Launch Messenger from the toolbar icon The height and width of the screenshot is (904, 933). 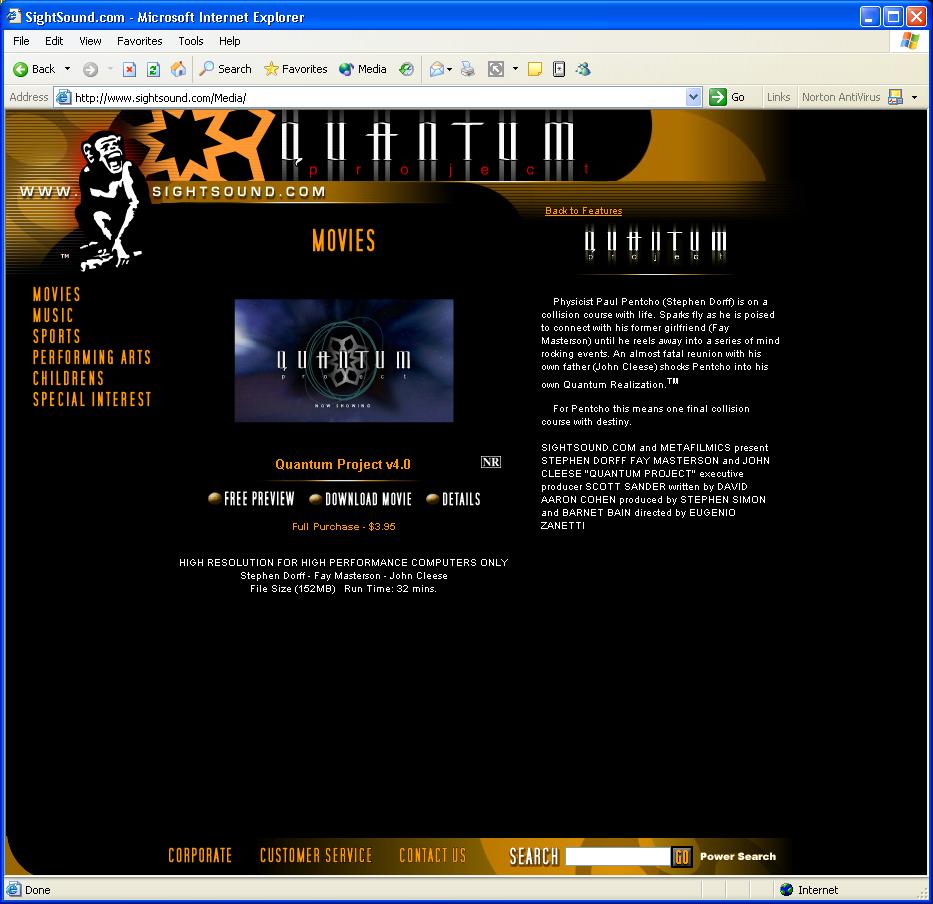pyautogui.click(x=583, y=69)
